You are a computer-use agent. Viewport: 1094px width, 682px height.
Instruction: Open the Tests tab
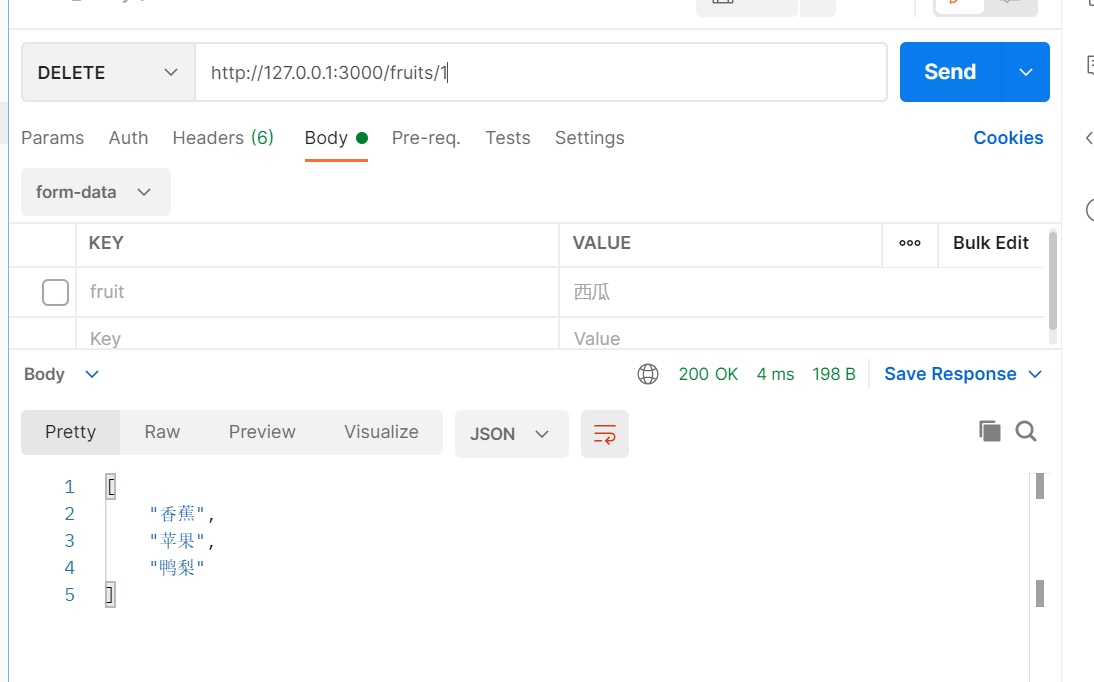coord(508,138)
